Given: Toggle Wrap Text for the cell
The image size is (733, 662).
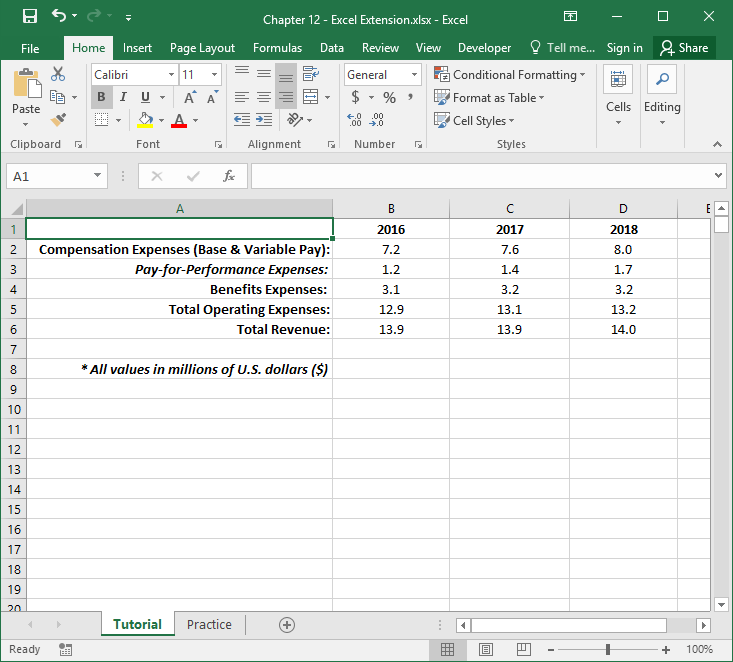Looking at the screenshot, I should click(310, 74).
